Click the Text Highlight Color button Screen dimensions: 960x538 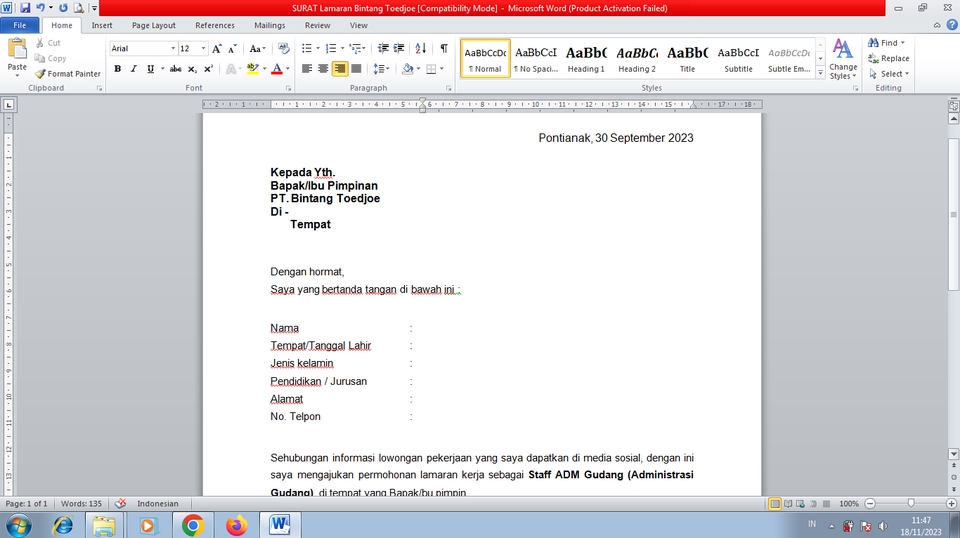pos(252,69)
